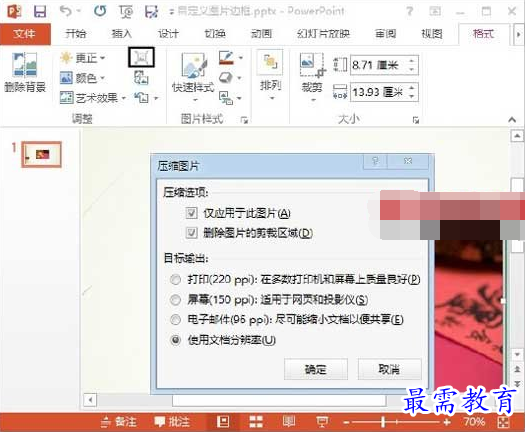
Task: Click the zoom slider handle
Action: point(383,422)
